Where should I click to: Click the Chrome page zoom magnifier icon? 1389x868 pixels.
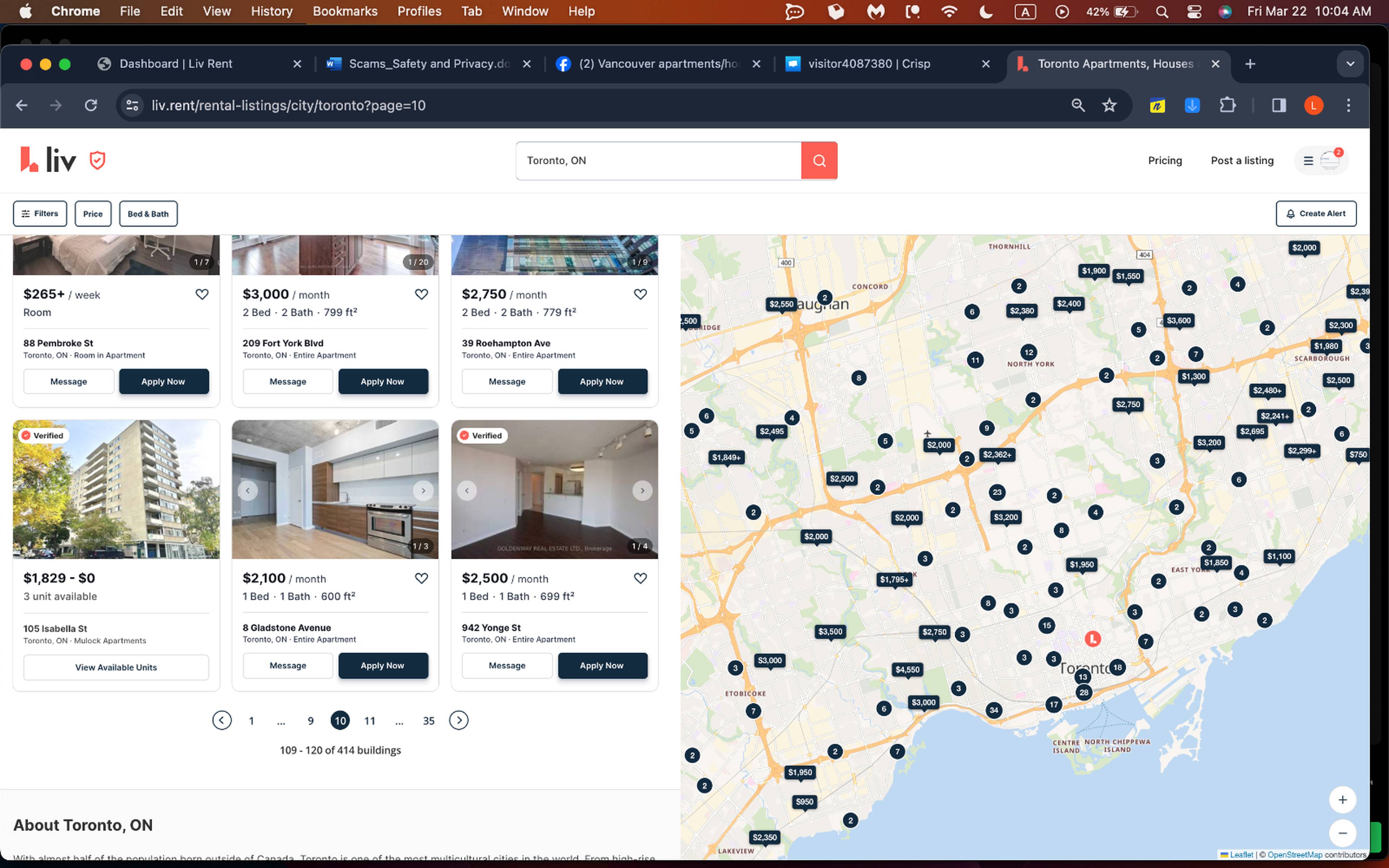point(1078,106)
